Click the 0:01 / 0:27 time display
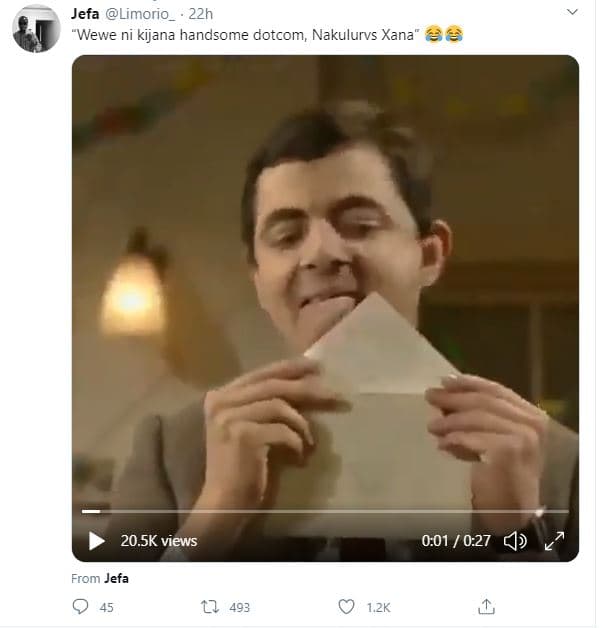 (x=456, y=541)
